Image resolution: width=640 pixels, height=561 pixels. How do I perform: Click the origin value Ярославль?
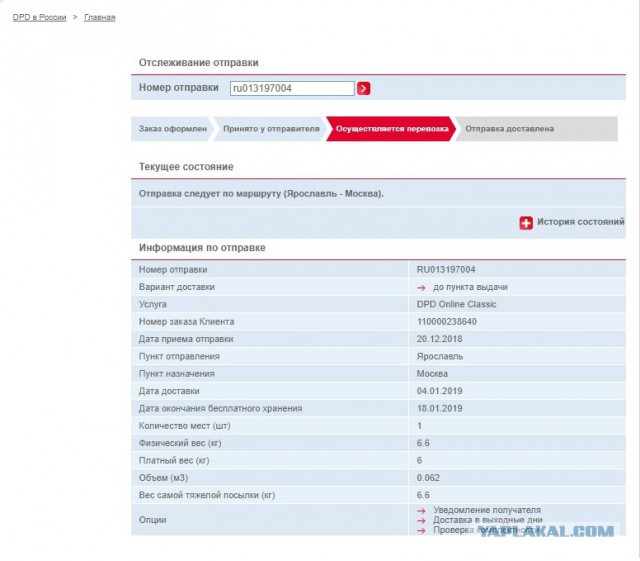[x=440, y=356]
